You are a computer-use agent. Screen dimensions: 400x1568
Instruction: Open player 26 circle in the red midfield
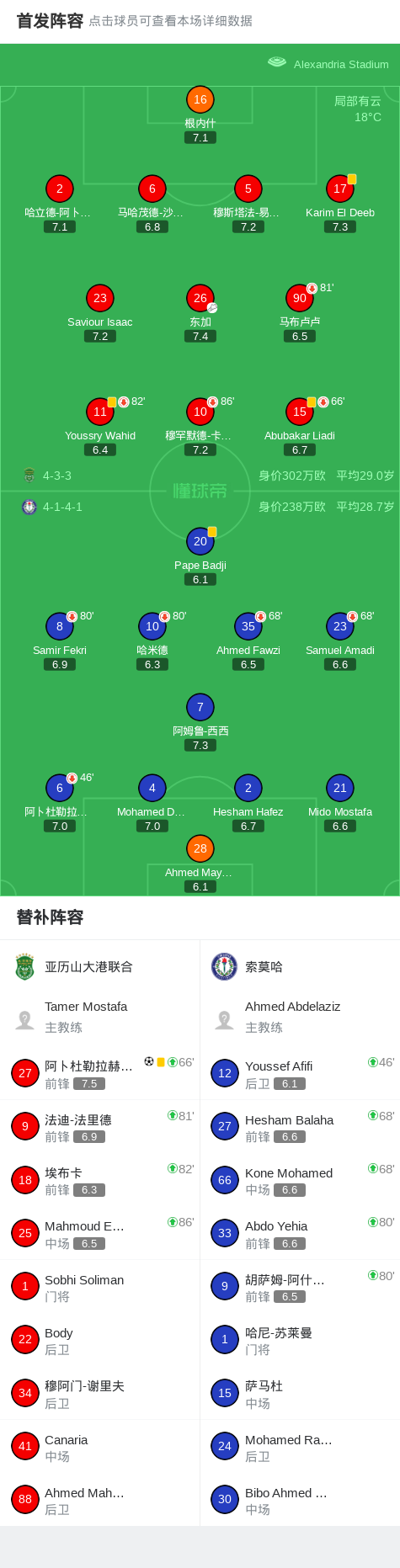pos(200,298)
